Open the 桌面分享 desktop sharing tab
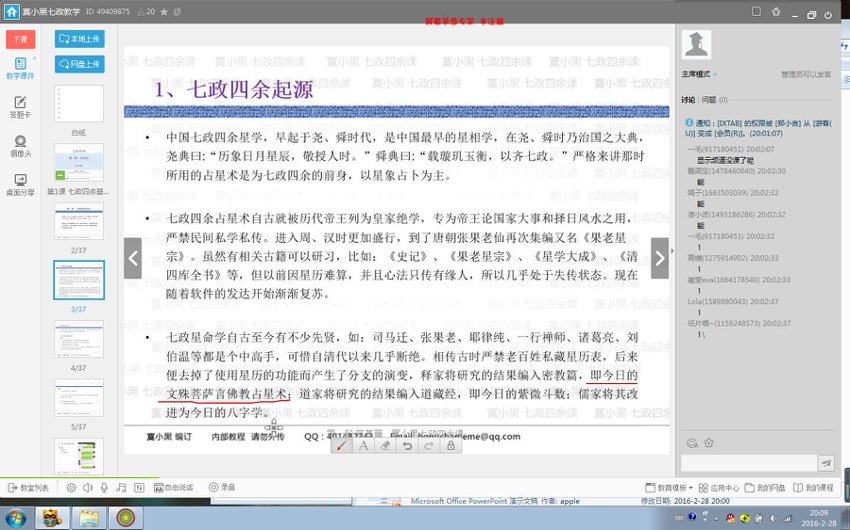The image size is (850, 530). [x=20, y=185]
